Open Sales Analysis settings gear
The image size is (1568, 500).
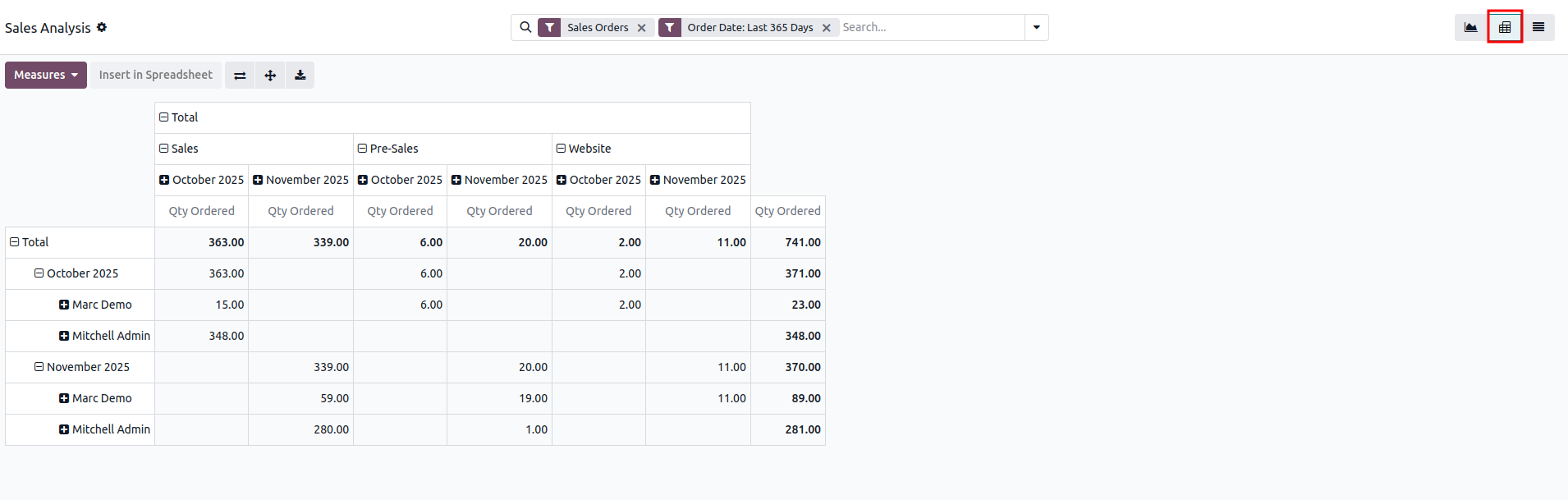pyautogui.click(x=102, y=27)
